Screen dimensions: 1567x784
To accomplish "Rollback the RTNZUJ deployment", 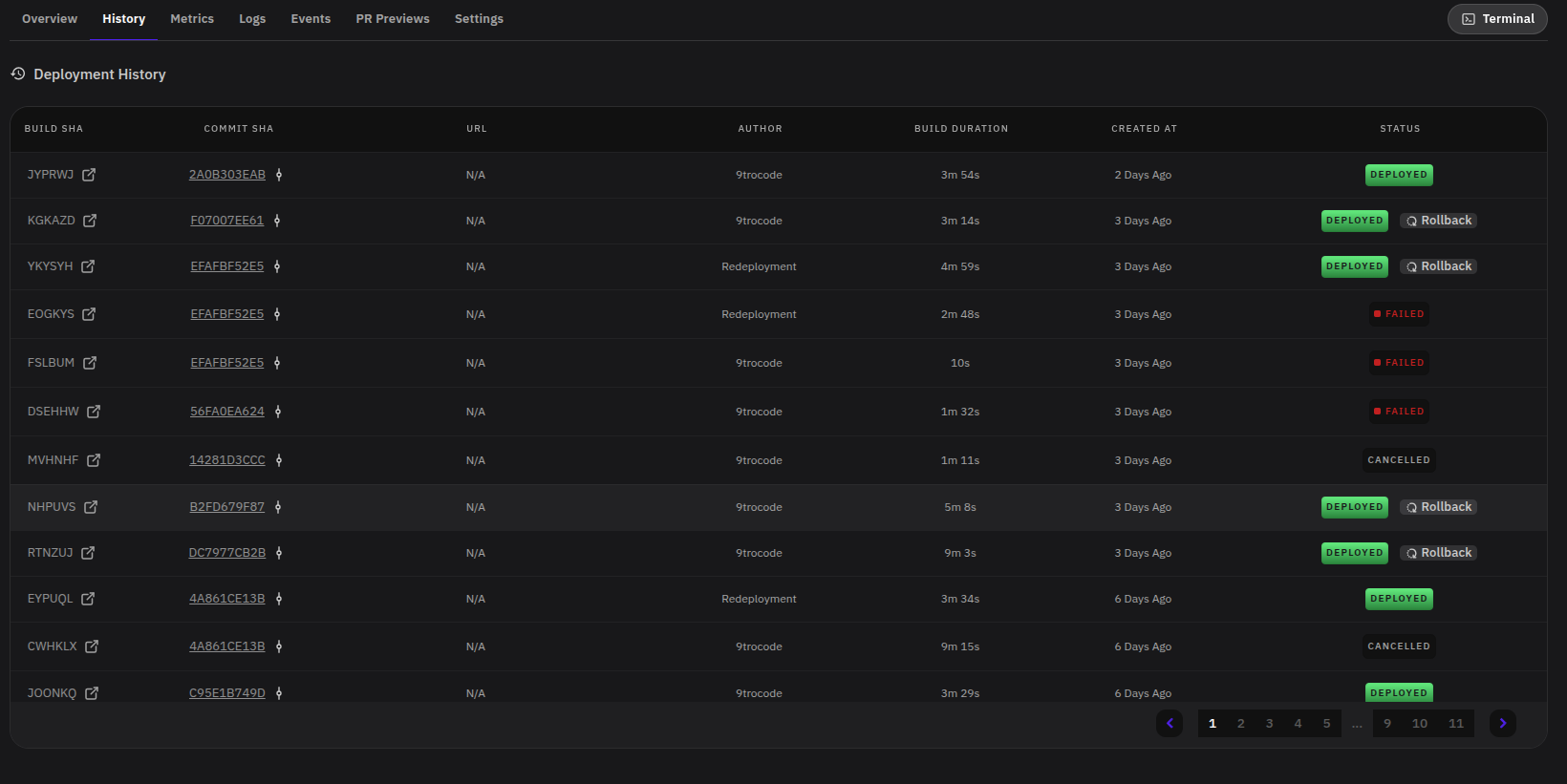I will [1439, 553].
